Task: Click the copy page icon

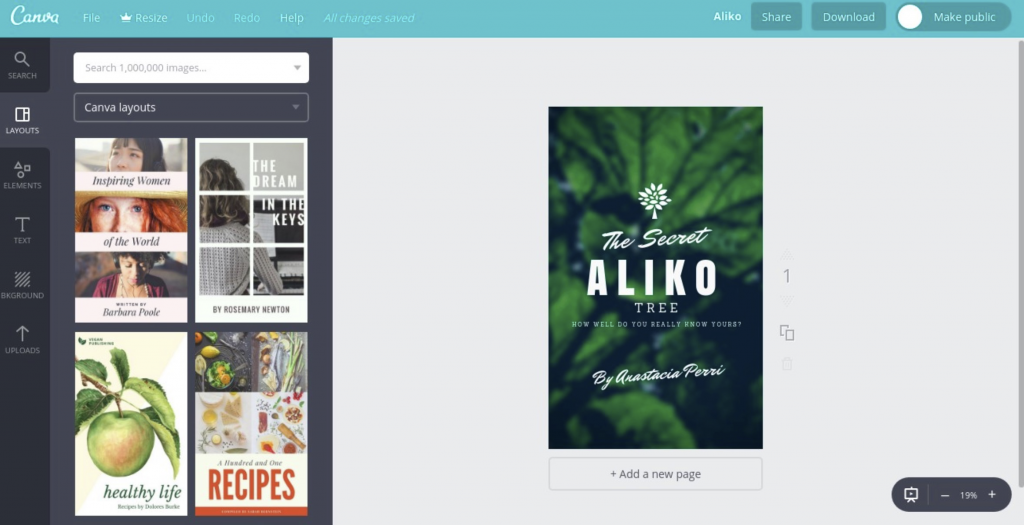Action: (787, 333)
